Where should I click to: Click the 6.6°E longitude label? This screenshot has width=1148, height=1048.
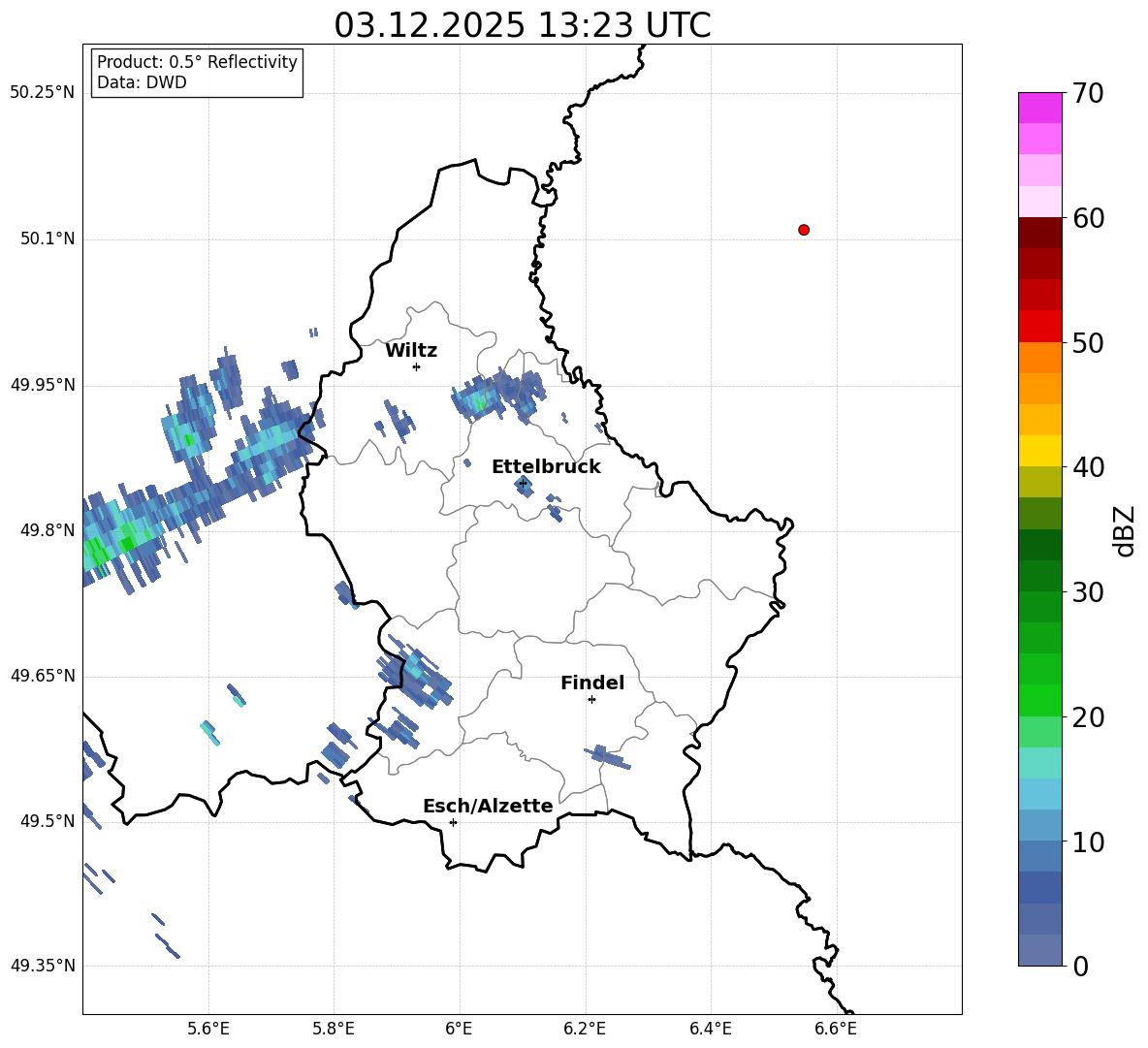point(836,1029)
